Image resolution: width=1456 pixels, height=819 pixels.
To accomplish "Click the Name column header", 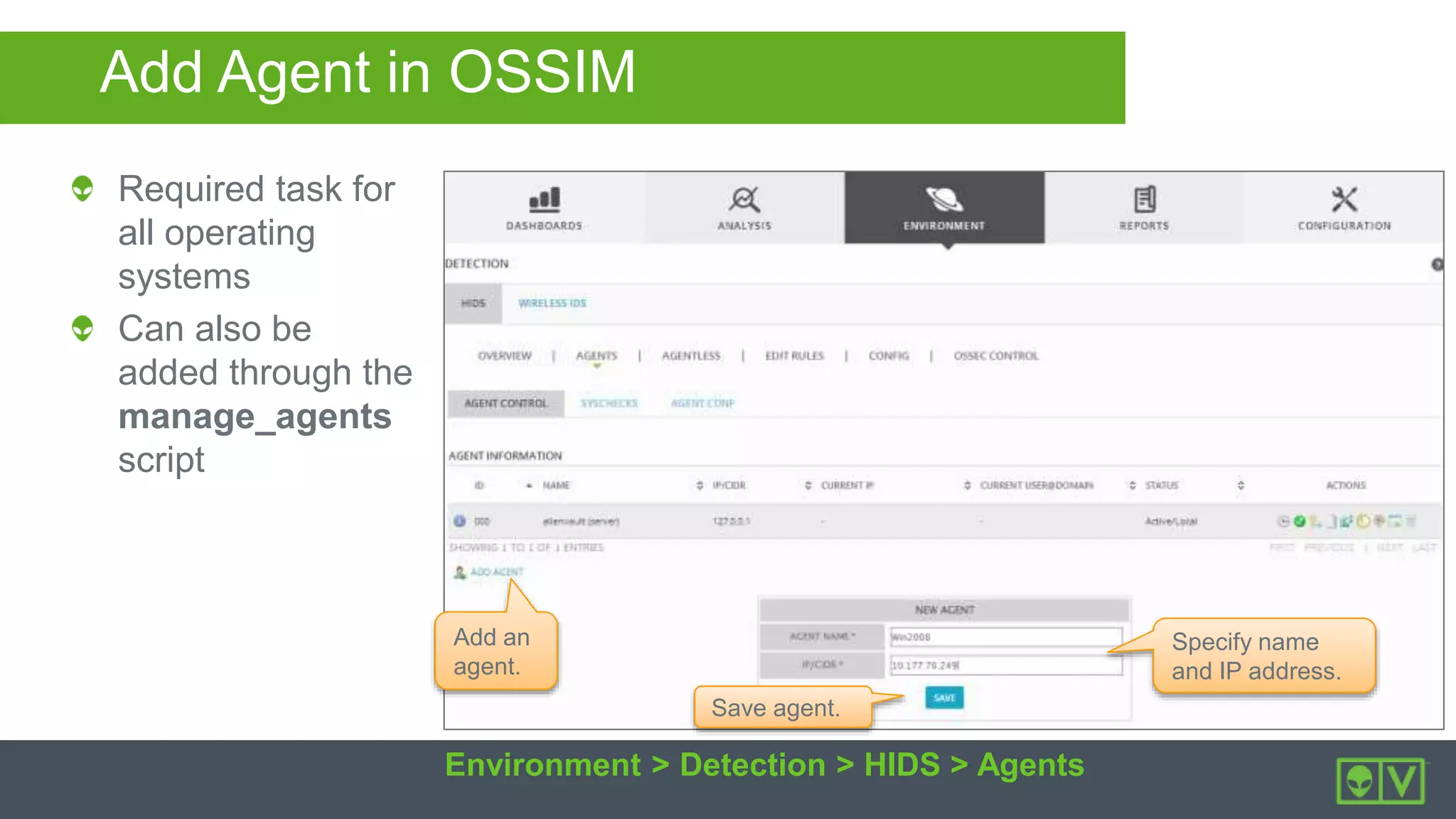I will (556, 486).
